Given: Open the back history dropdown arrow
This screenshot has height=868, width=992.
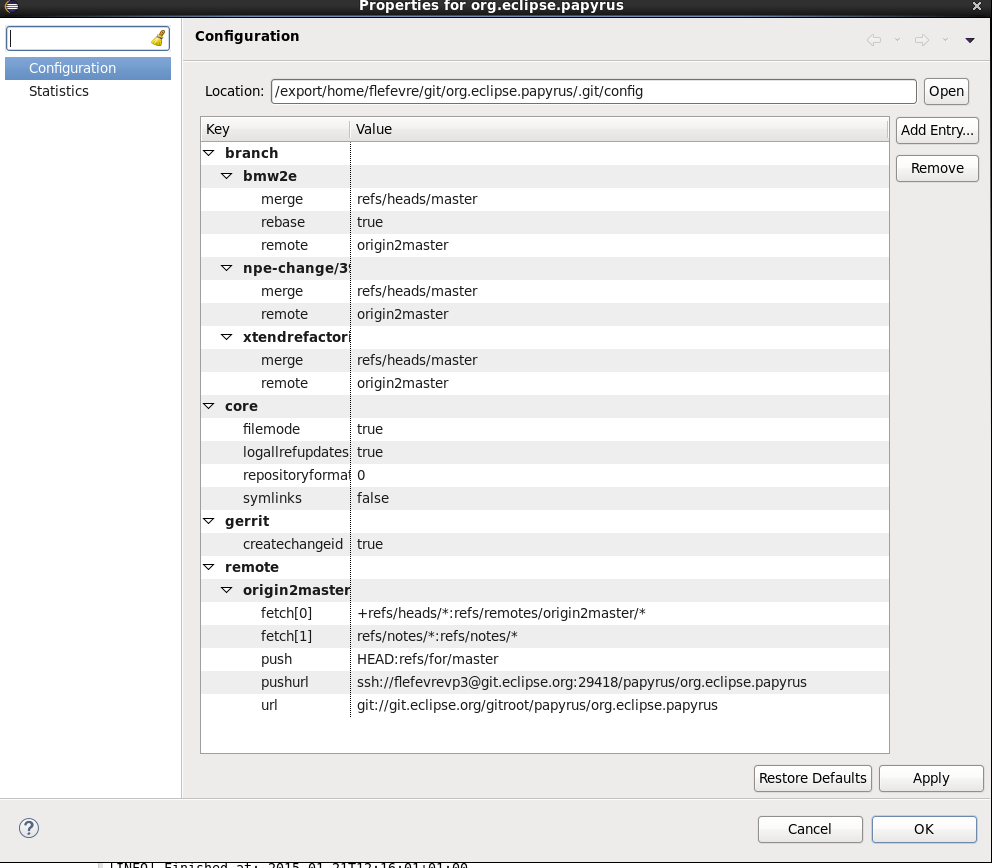Looking at the screenshot, I should point(897,40).
